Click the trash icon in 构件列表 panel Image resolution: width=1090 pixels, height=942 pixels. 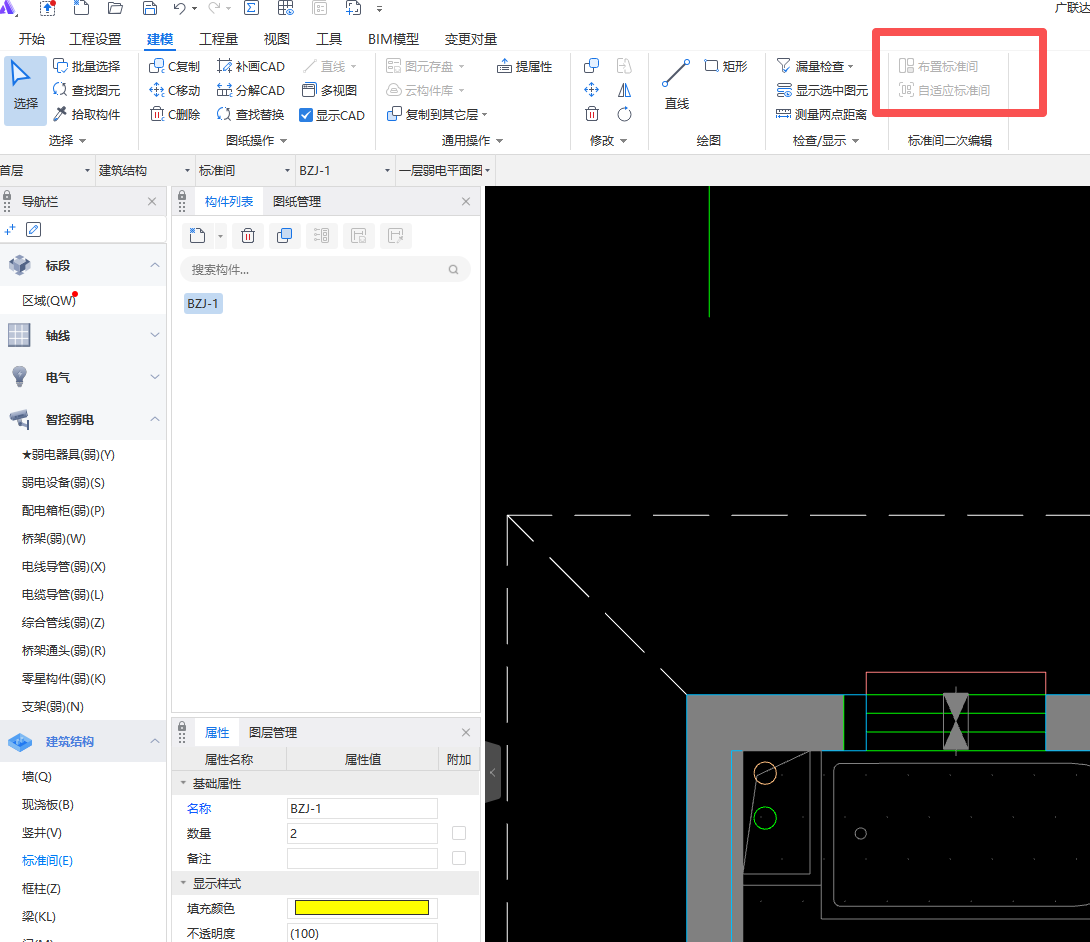[x=248, y=235]
